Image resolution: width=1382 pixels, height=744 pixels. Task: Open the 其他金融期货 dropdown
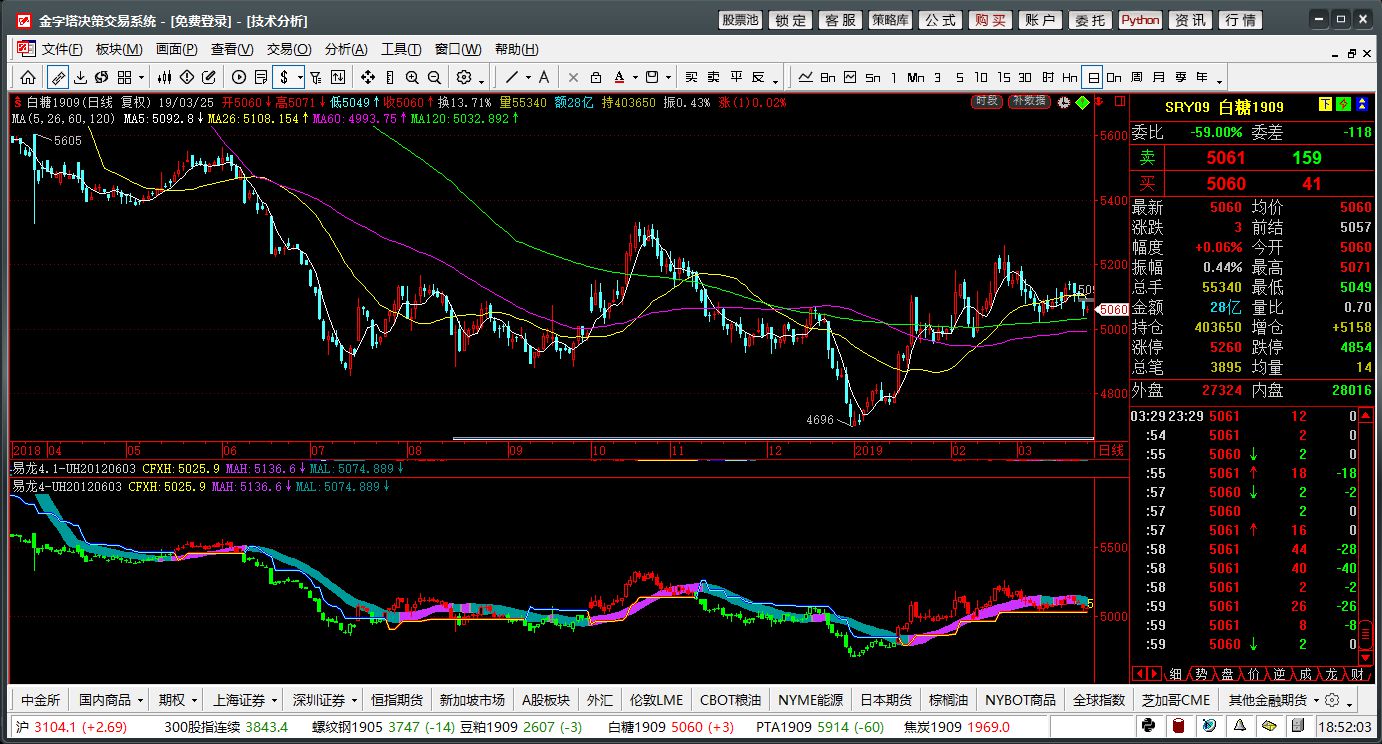pos(1273,700)
